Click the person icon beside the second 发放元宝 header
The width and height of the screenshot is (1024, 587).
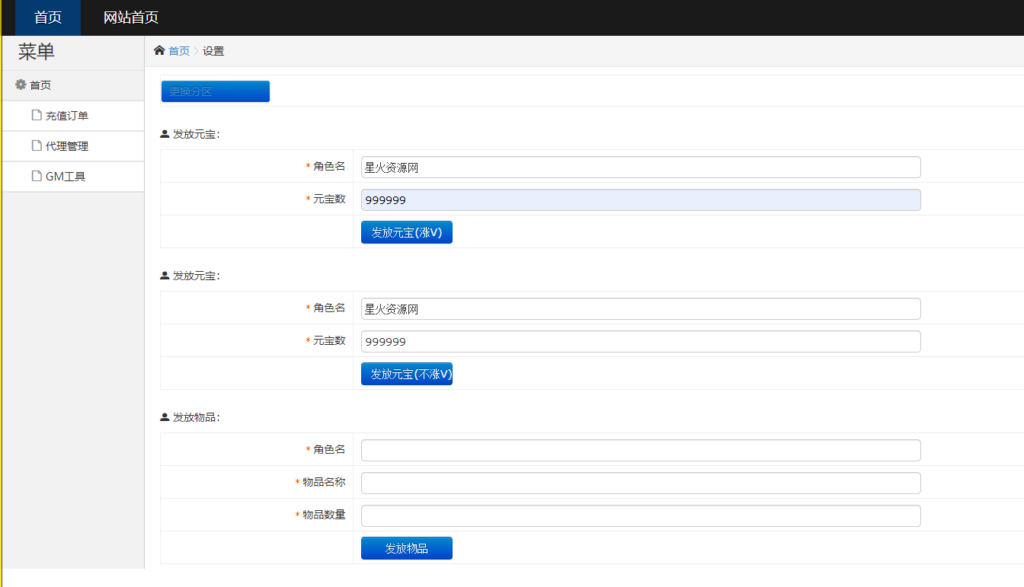(162, 274)
